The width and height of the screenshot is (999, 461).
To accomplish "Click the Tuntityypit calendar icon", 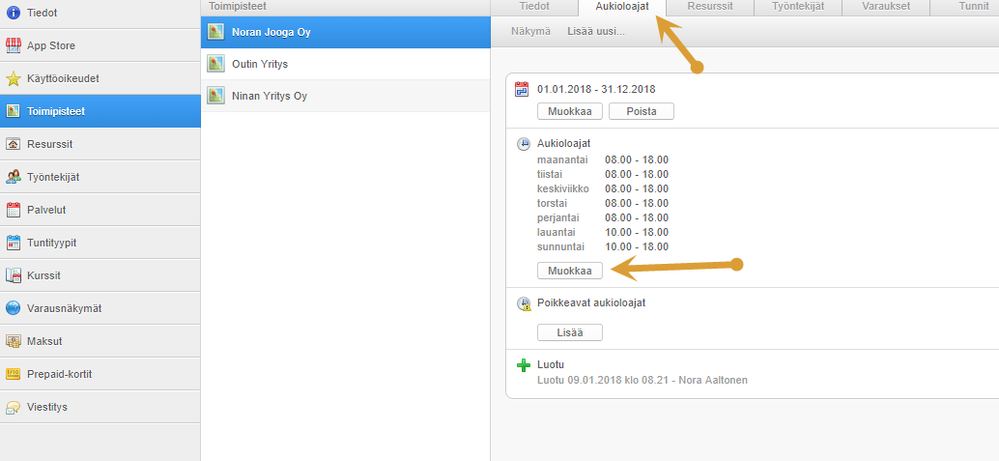I will (13, 243).
